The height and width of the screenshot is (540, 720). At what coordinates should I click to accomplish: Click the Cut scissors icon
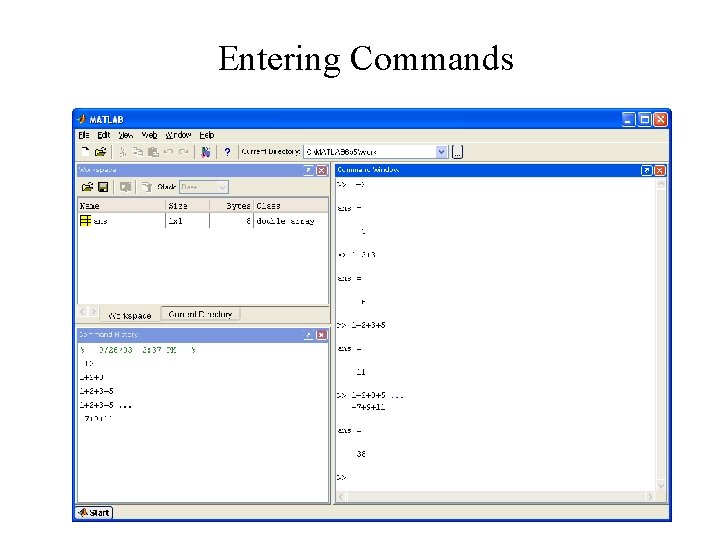123,152
